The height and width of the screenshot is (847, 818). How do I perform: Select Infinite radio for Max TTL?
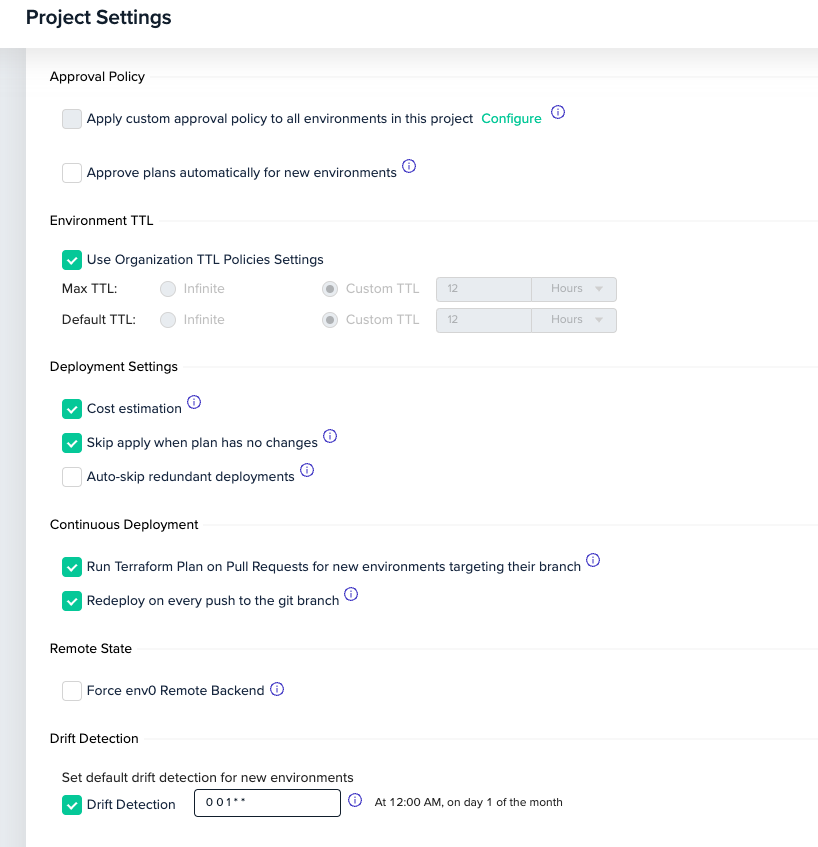pos(168,289)
